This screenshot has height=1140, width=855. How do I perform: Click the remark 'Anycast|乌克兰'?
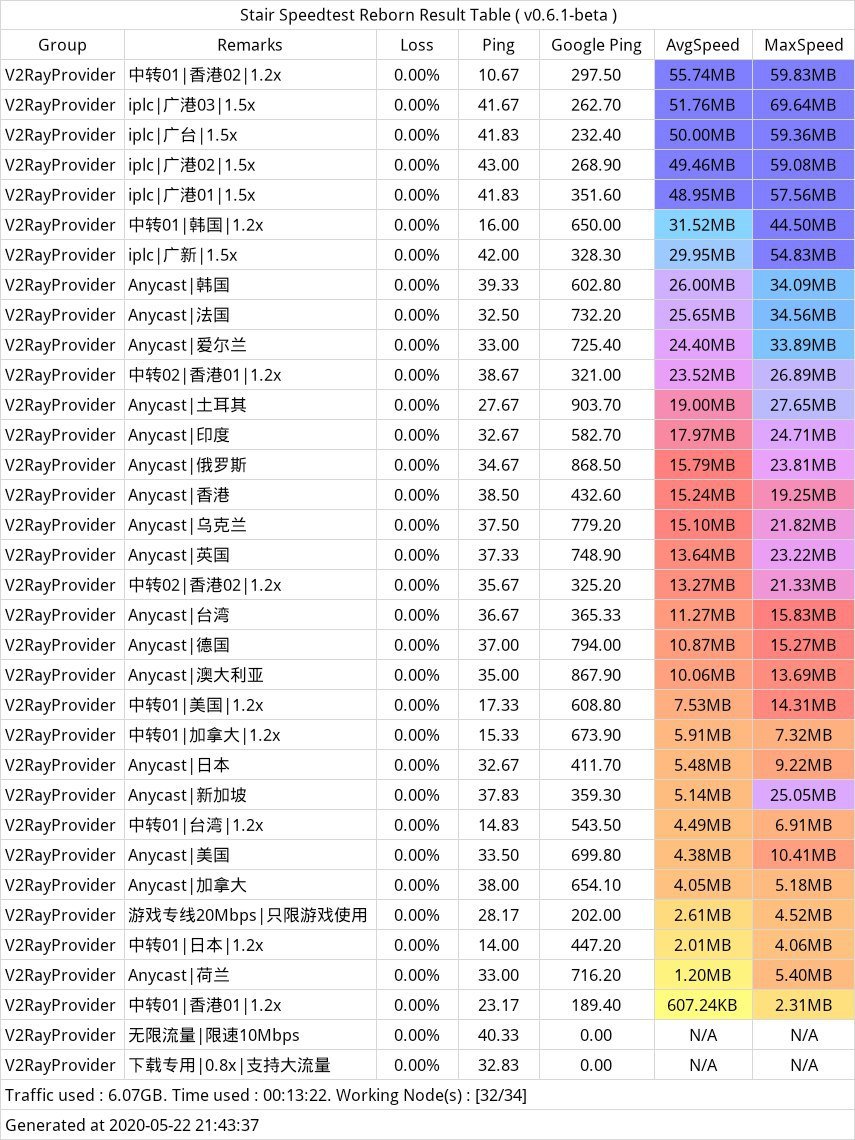point(188,525)
